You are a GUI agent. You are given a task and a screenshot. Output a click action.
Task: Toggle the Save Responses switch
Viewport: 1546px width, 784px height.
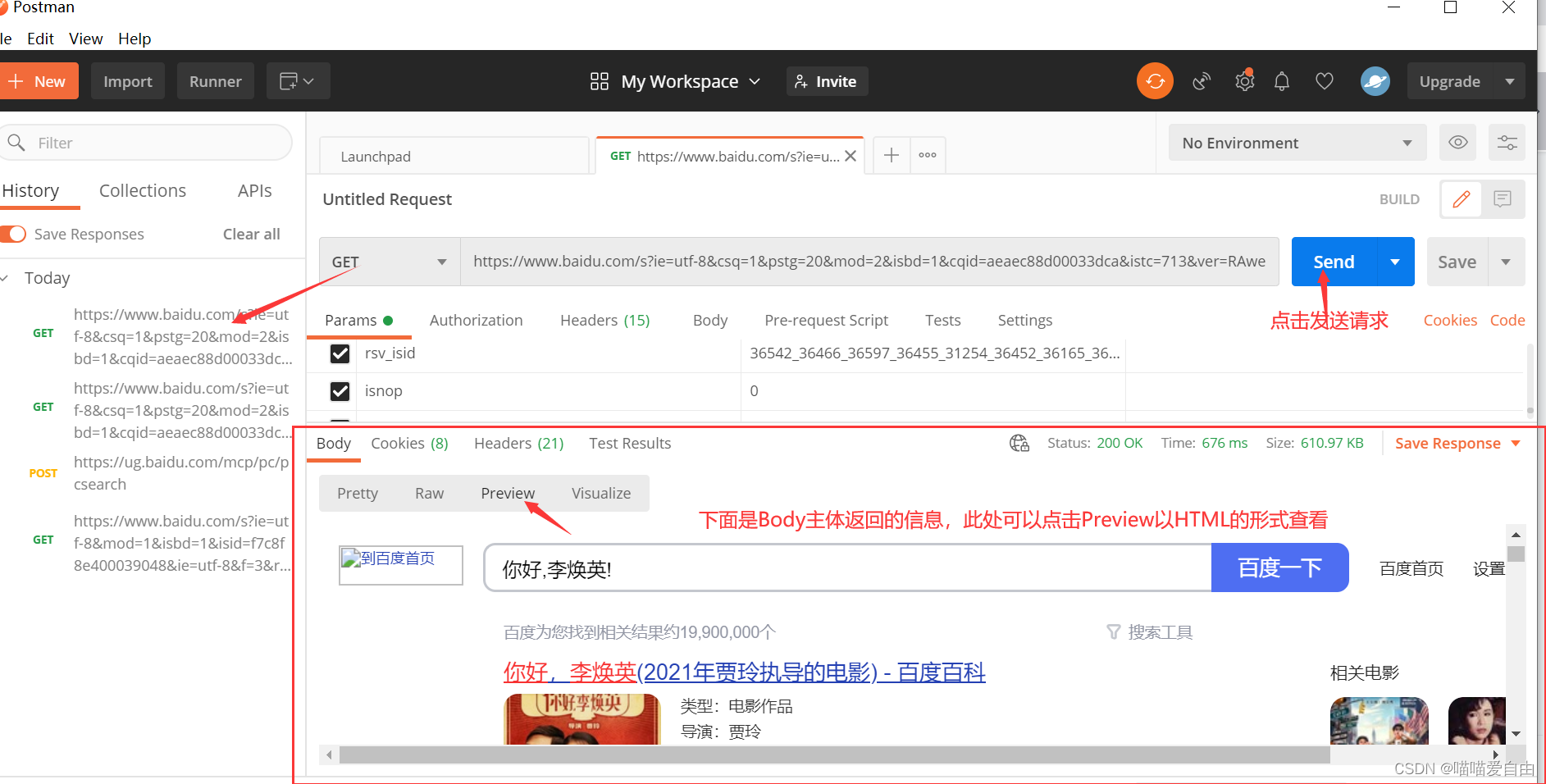[x=13, y=234]
